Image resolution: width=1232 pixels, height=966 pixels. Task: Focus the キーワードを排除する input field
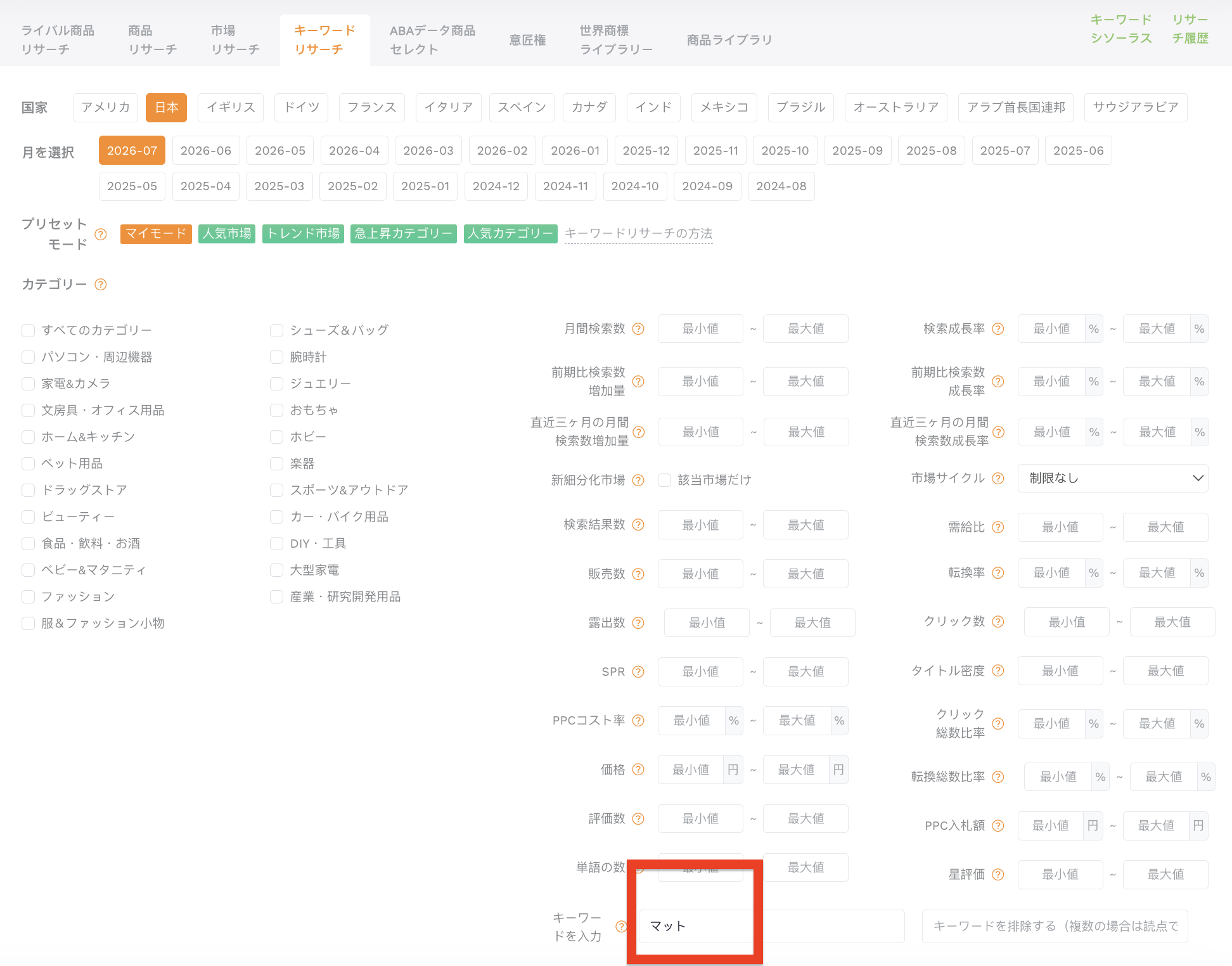[x=1055, y=927]
